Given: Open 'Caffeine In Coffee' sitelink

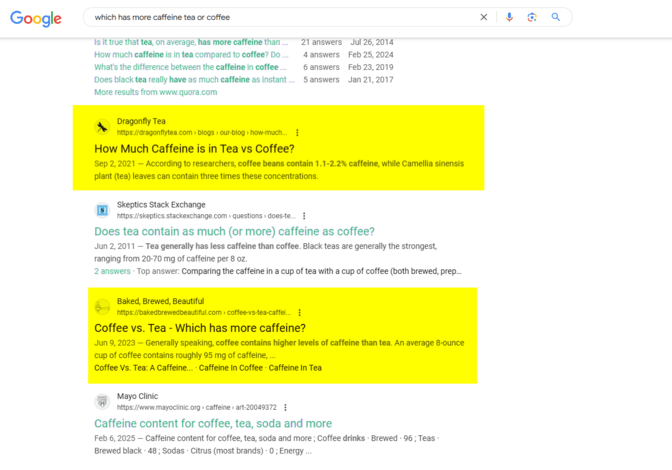Looking at the screenshot, I should click(x=231, y=368).
